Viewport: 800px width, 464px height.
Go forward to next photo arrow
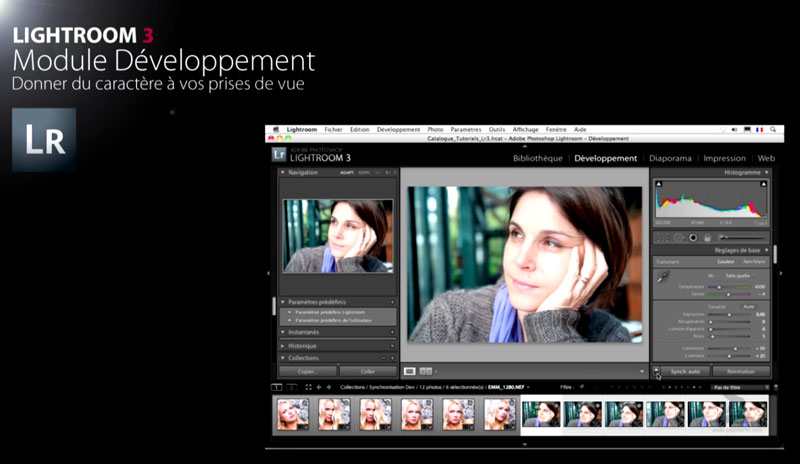[329, 387]
